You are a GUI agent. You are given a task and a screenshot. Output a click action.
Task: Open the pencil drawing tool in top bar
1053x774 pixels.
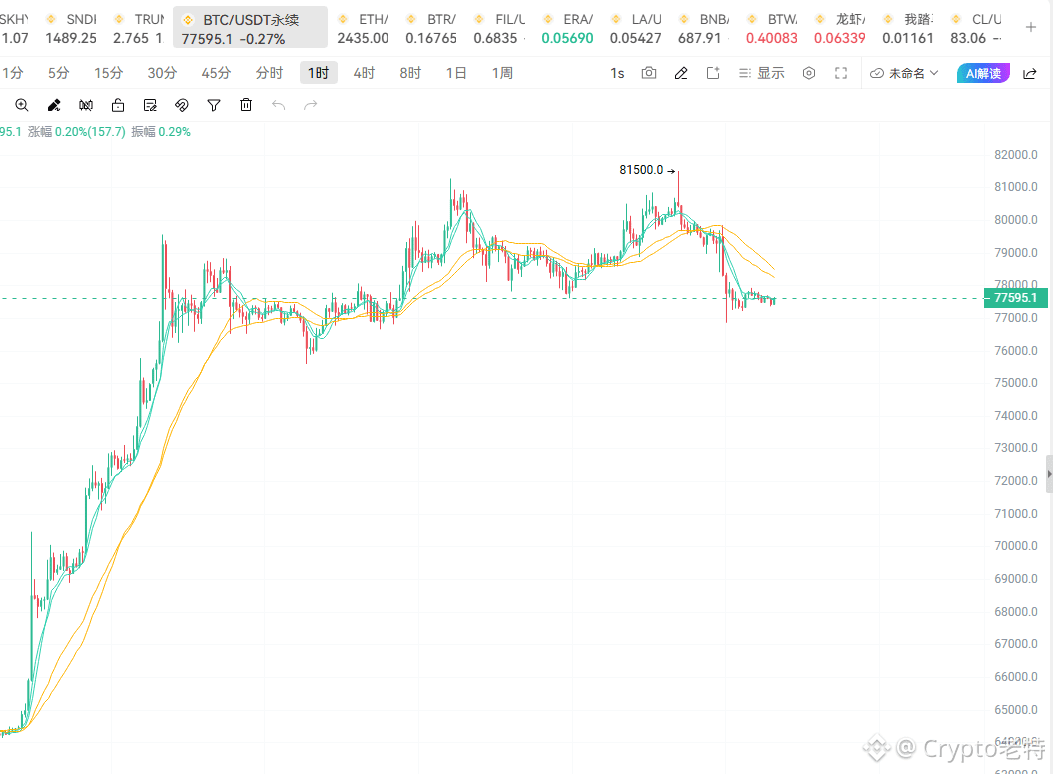tap(681, 73)
